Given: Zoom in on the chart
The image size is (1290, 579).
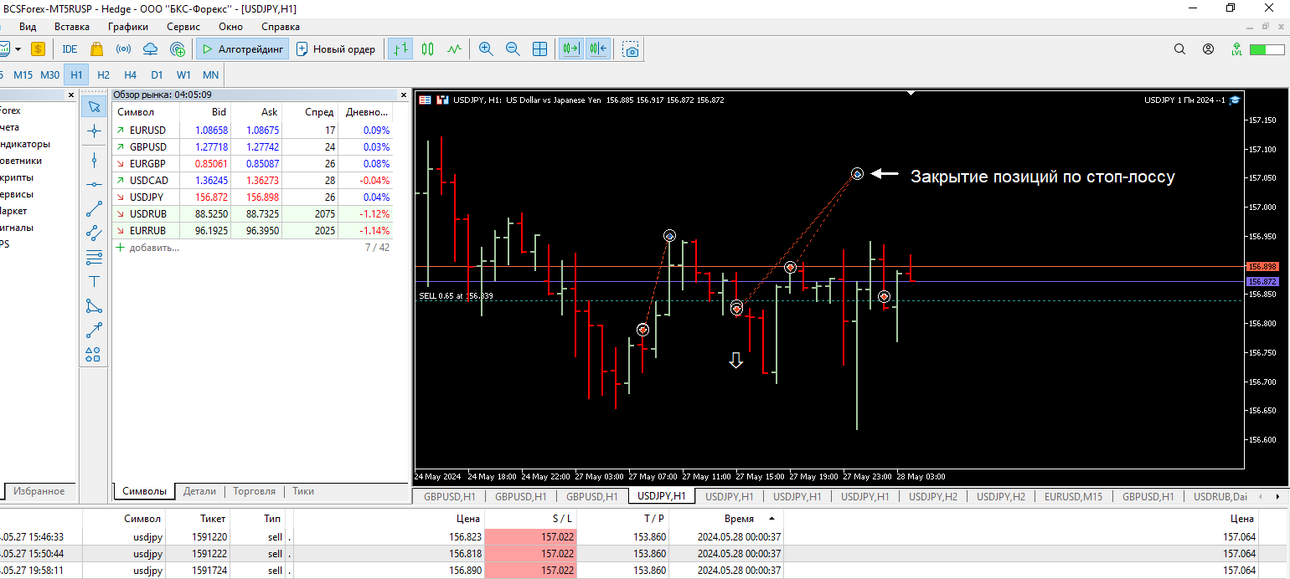Looking at the screenshot, I should (486, 48).
